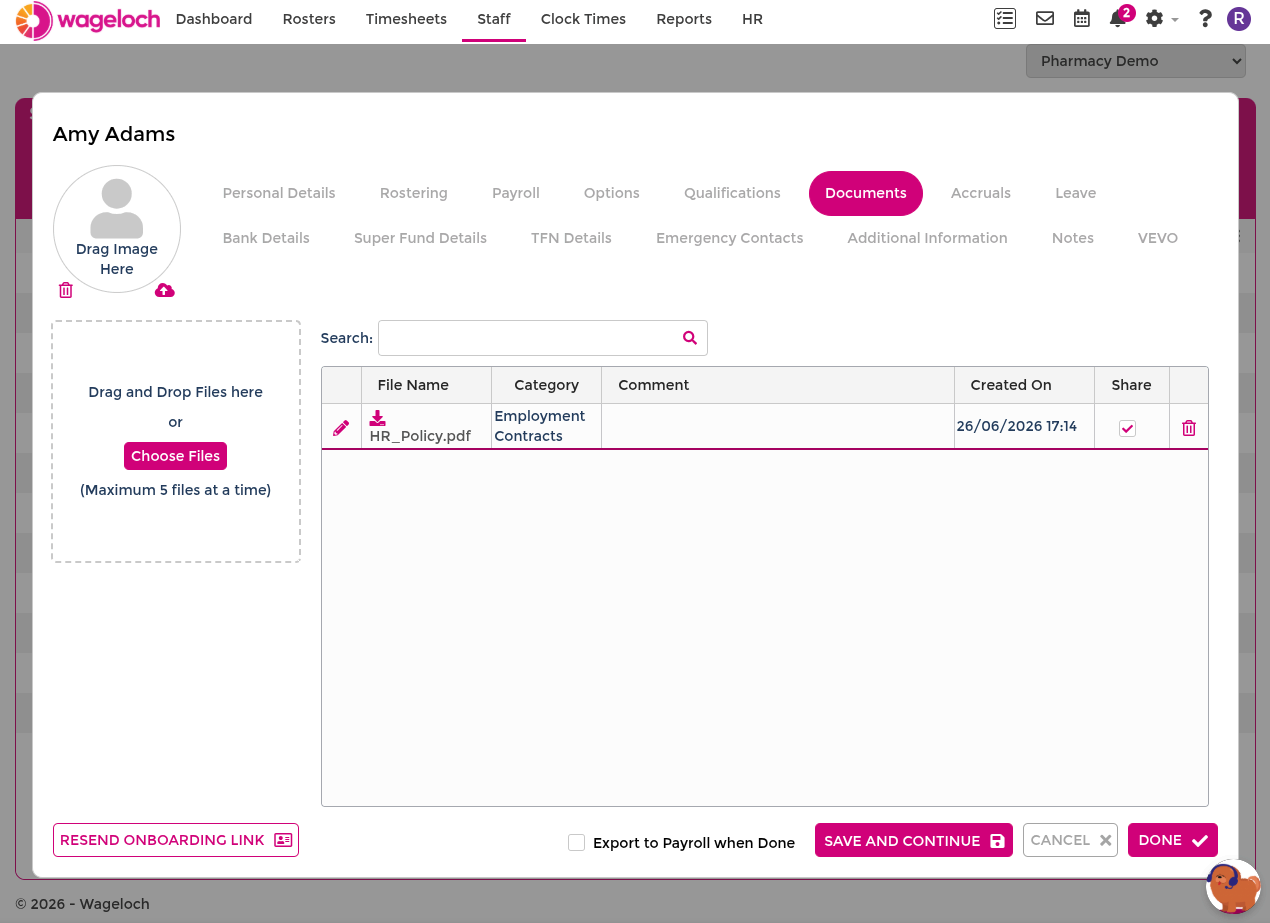Screen dimensions: 1270x923
Task: Open Reports in top navigation
Action: (684, 19)
